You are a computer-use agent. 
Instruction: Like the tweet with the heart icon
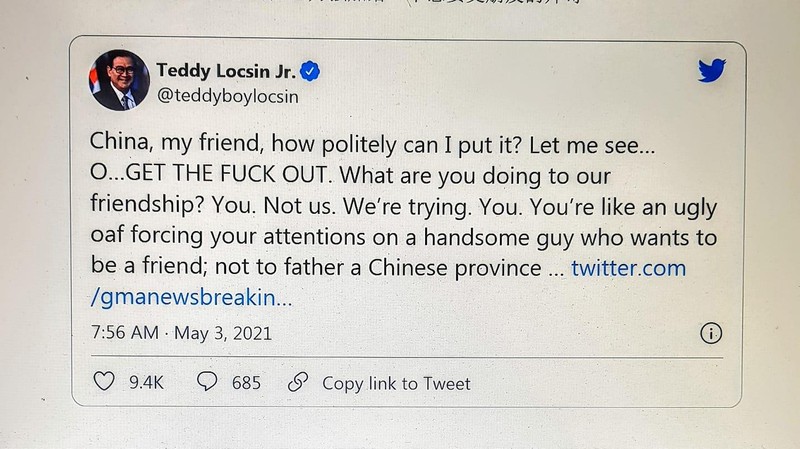click(x=104, y=383)
